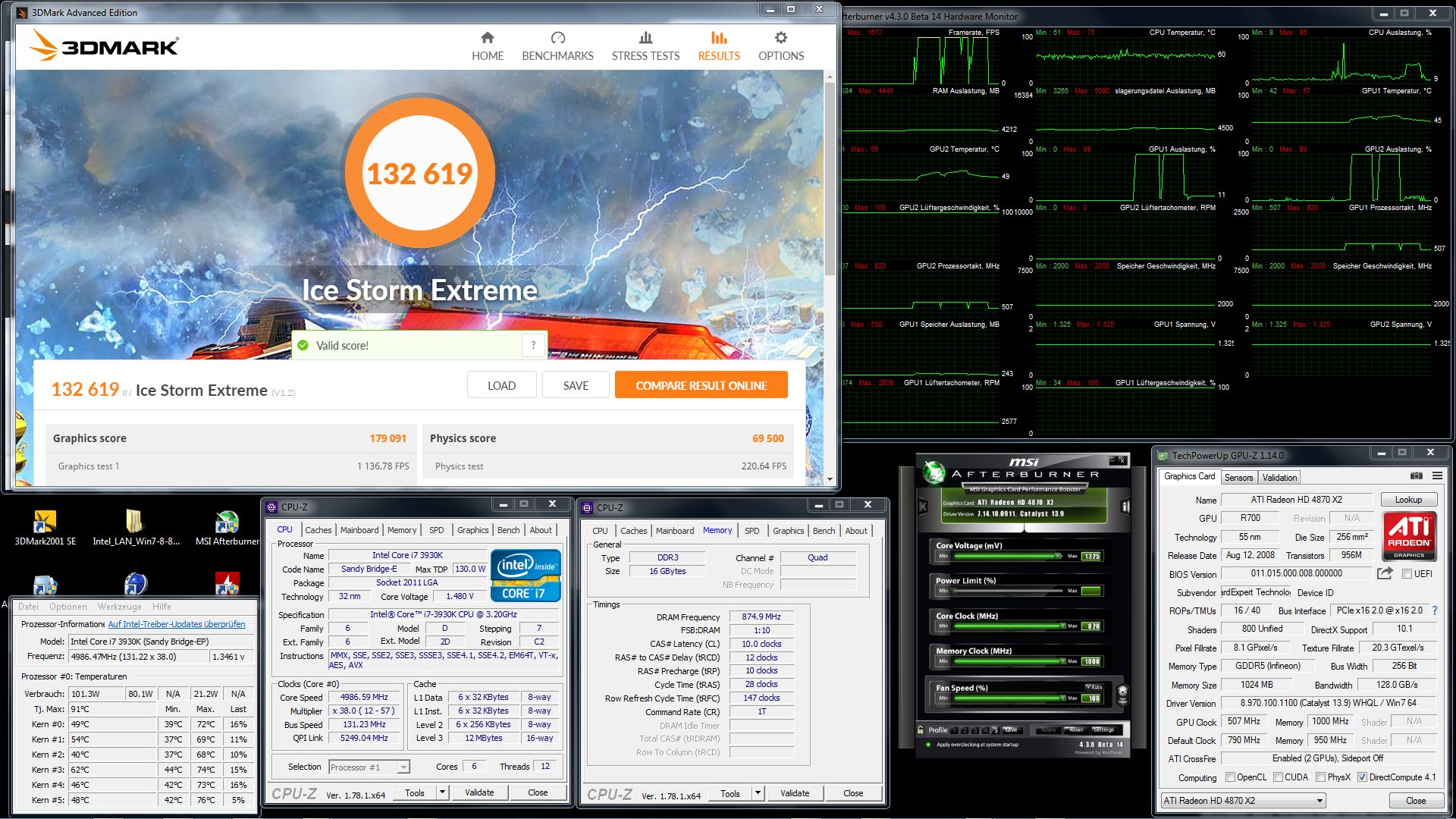Launch MSI Afterburner desktop shortcut
The height and width of the screenshot is (819, 1456).
click(x=227, y=528)
